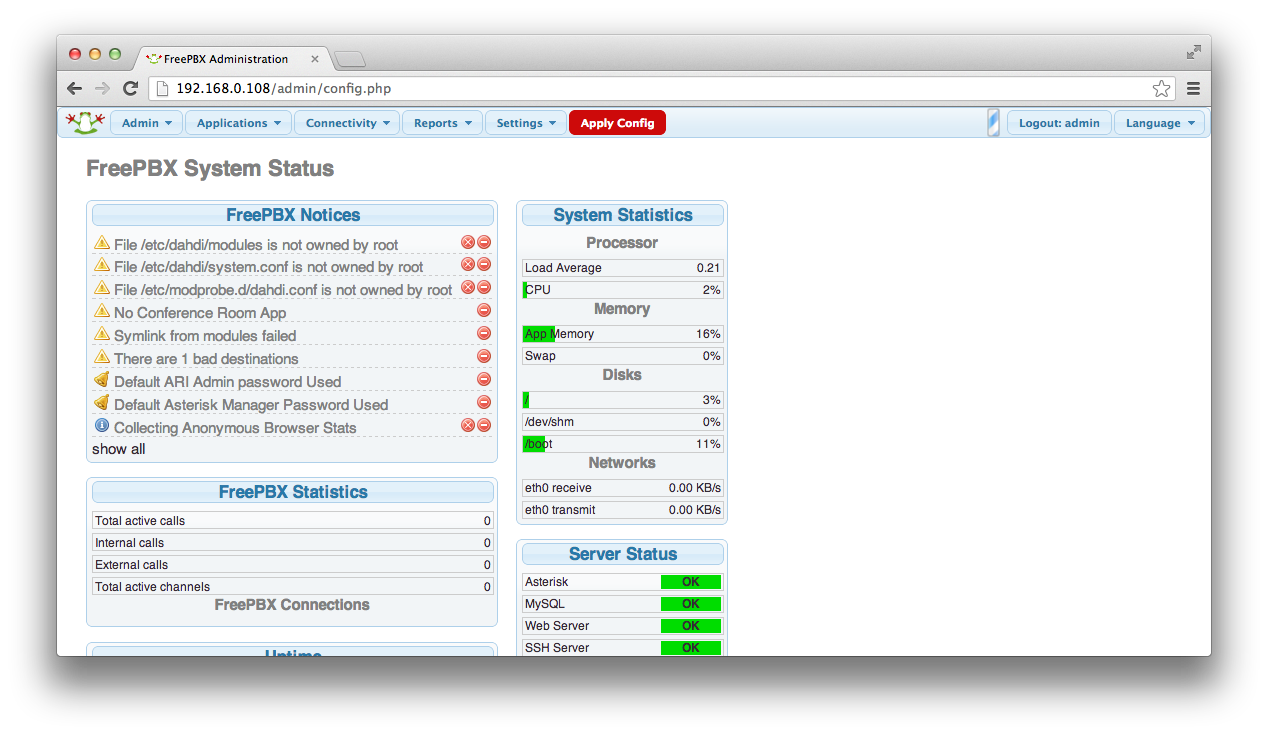The width and height of the screenshot is (1268, 735).
Task: Open a new browser tab
Action: pyautogui.click(x=349, y=59)
